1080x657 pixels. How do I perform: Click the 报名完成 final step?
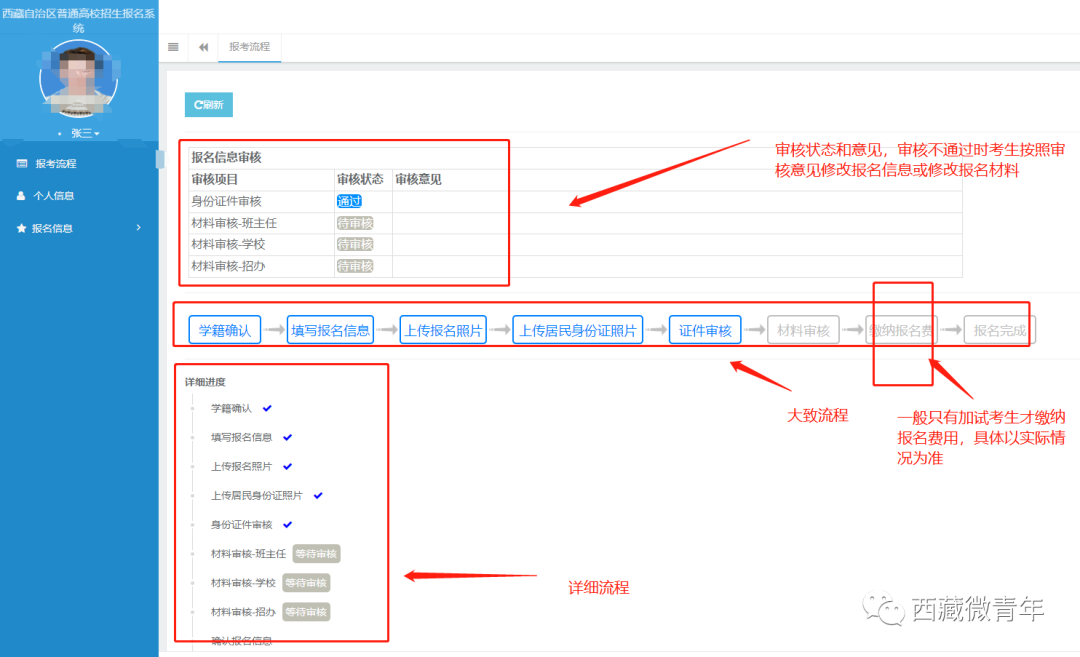(999, 330)
